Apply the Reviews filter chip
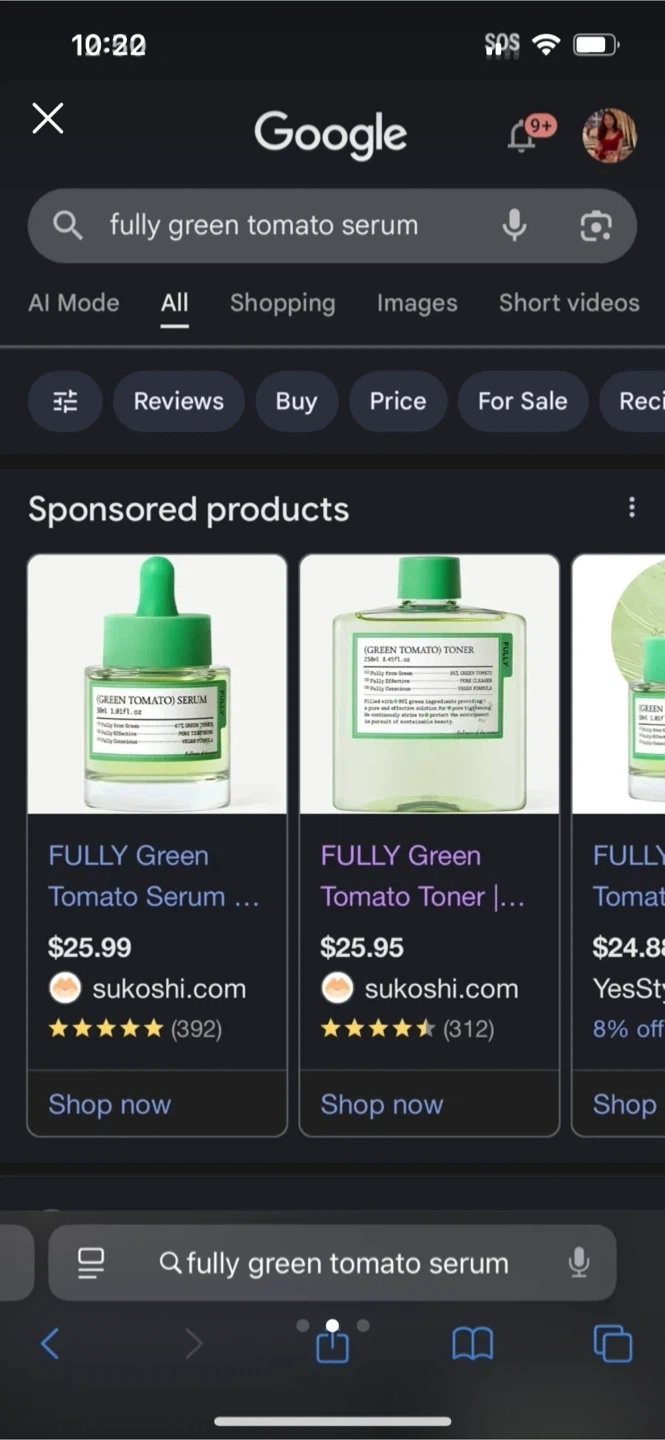This screenshot has width=665, height=1440. (x=179, y=401)
